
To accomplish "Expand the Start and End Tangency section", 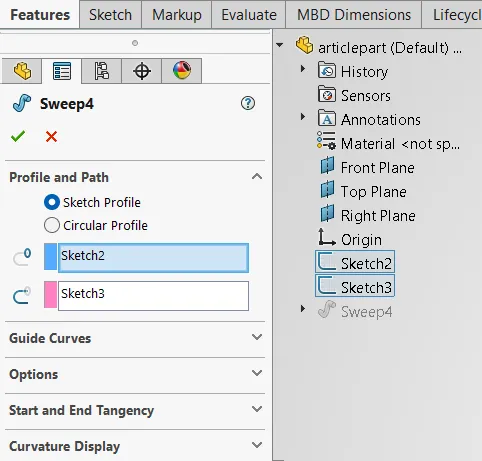I will click(257, 409).
